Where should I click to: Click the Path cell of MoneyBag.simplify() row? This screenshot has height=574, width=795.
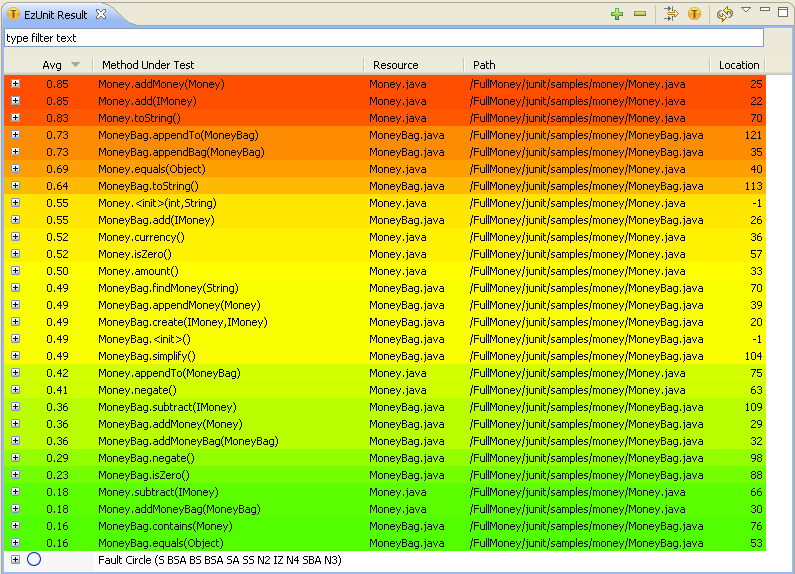click(x=586, y=356)
